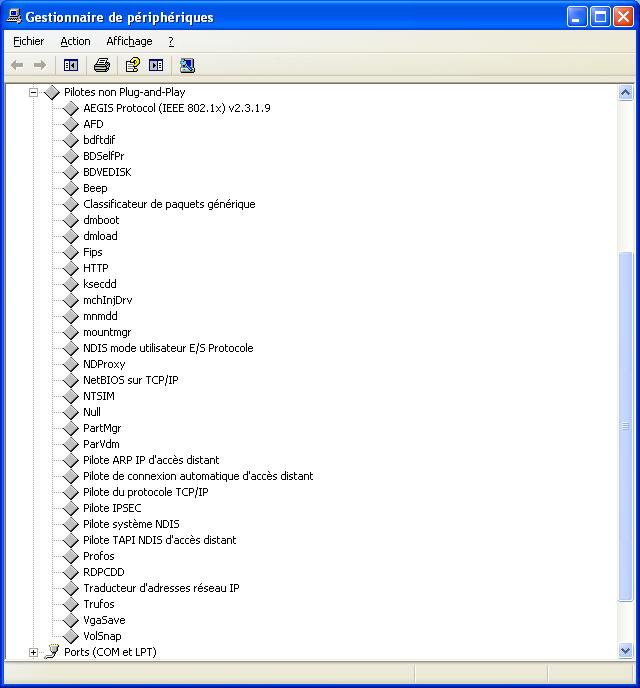Click diamond icon beside HTTP driver
The height and width of the screenshot is (688, 640).
click(x=71, y=268)
